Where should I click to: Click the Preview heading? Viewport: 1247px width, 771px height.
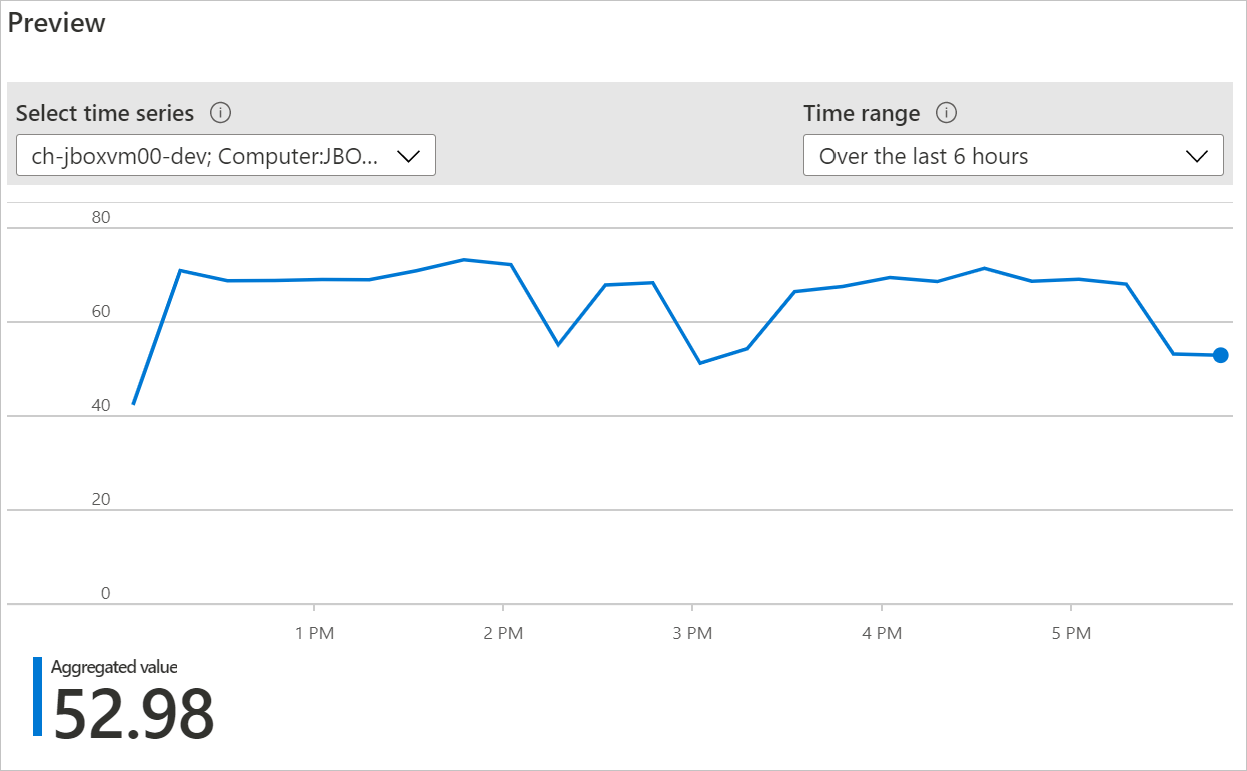click(57, 24)
